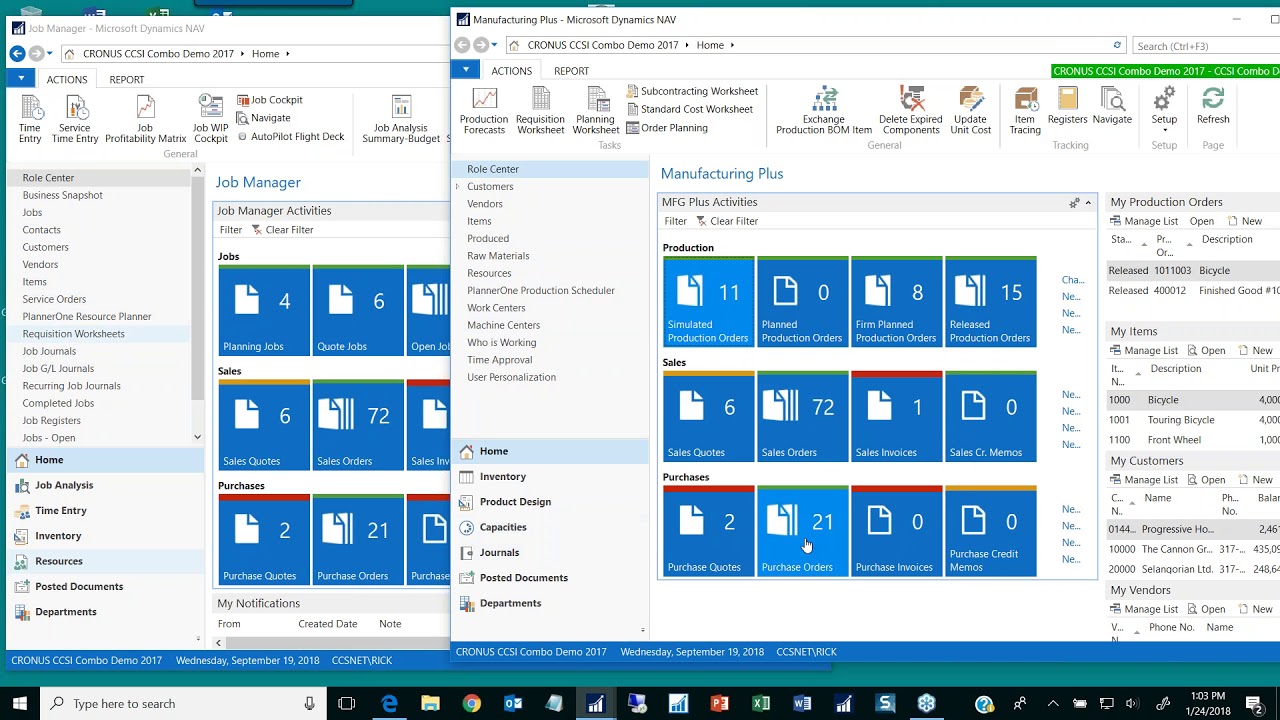This screenshot has height=720, width=1280.
Task: Open AutoPilot Flight Deck
Action: (290, 137)
